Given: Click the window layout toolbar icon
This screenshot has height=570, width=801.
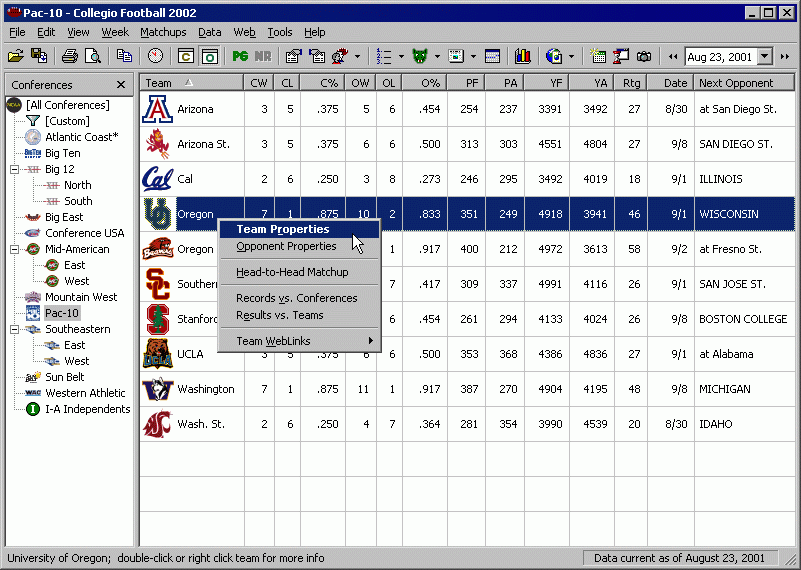Looking at the screenshot, I should [x=456, y=56].
